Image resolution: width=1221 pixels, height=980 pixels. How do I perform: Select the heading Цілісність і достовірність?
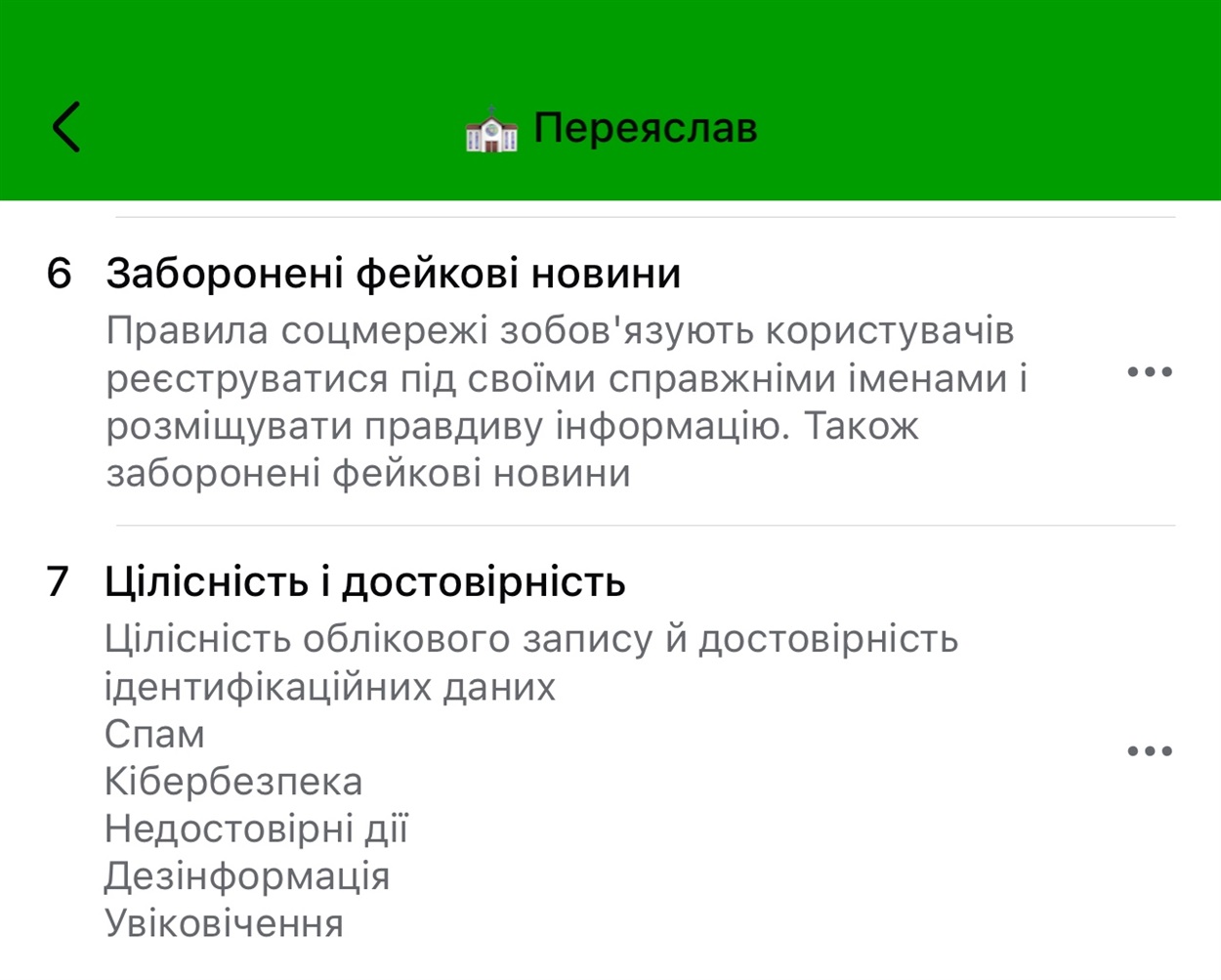coord(364,582)
